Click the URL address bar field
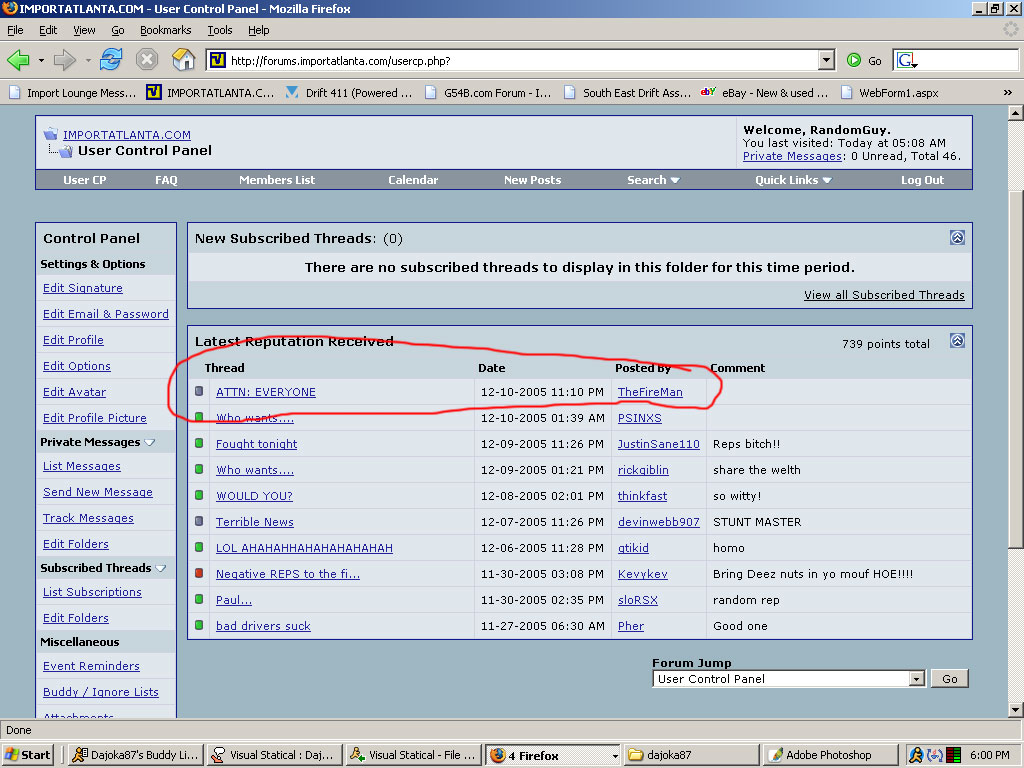Image resolution: width=1024 pixels, height=768 pixels. click(x=520, y=61)
